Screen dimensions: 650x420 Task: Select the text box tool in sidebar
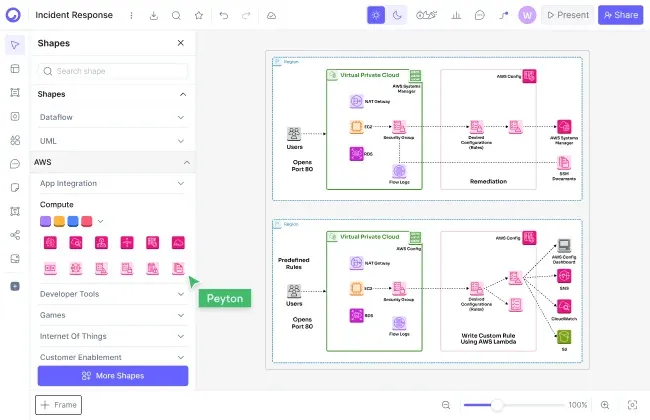point(15,211)
